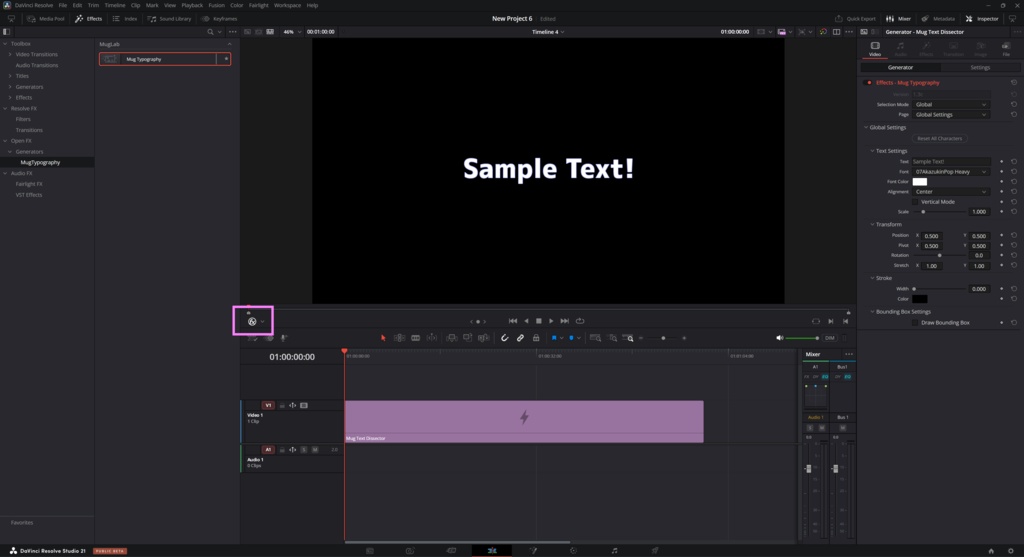Toggle the Inspector panel
This screenshot has height=557, width=1024.
click(x=982, y=19)
